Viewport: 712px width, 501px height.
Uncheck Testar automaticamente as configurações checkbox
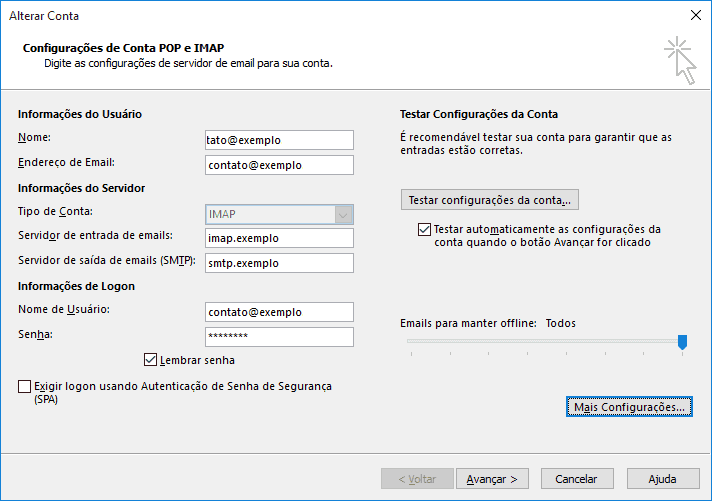tap(424, 229)
